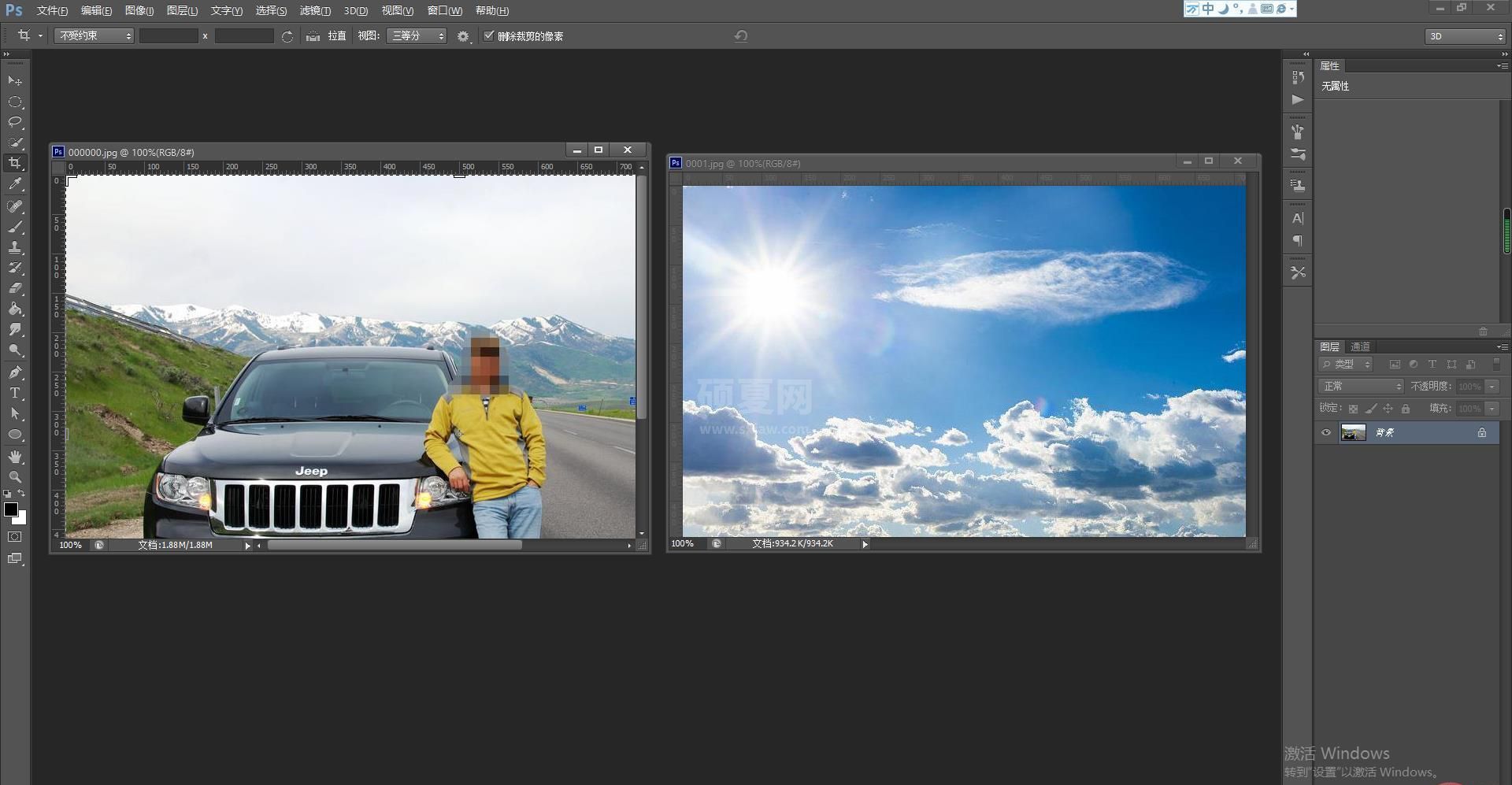1512x785 pixels.
Task: Select the Brush tool
Action: point(15,227)
